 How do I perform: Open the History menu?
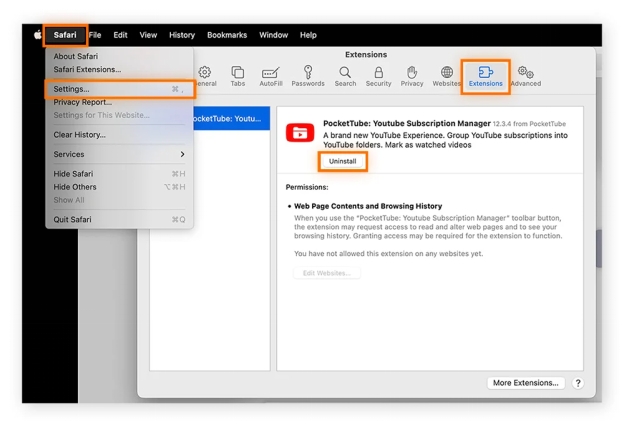tap(182, 35)
